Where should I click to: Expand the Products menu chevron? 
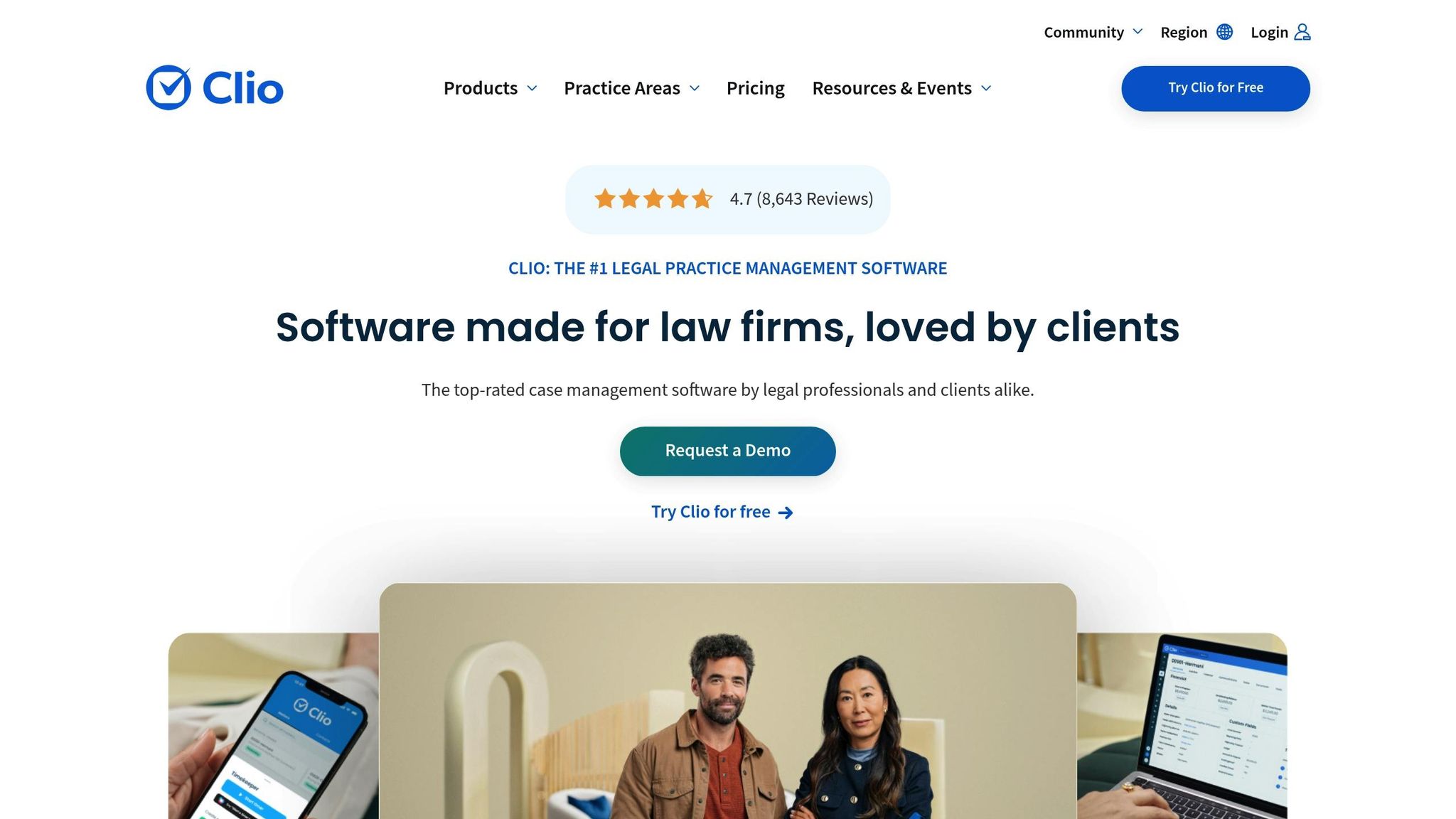click(x=532, y=88)
